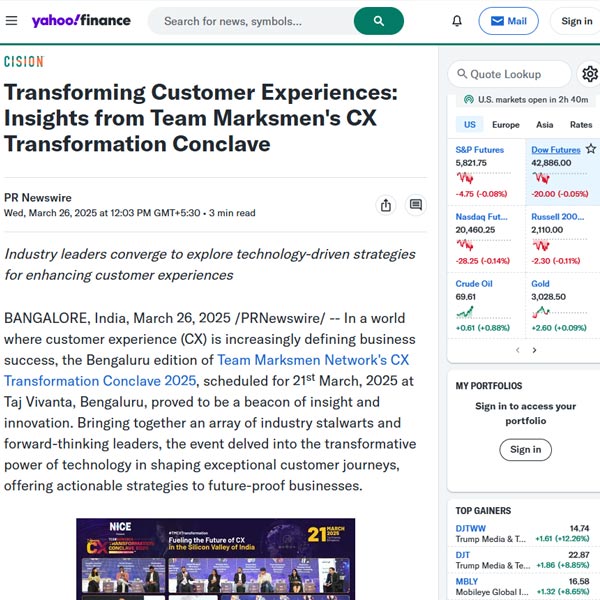
Task: Click the PR Newswire byline
Action: (38, 198)
